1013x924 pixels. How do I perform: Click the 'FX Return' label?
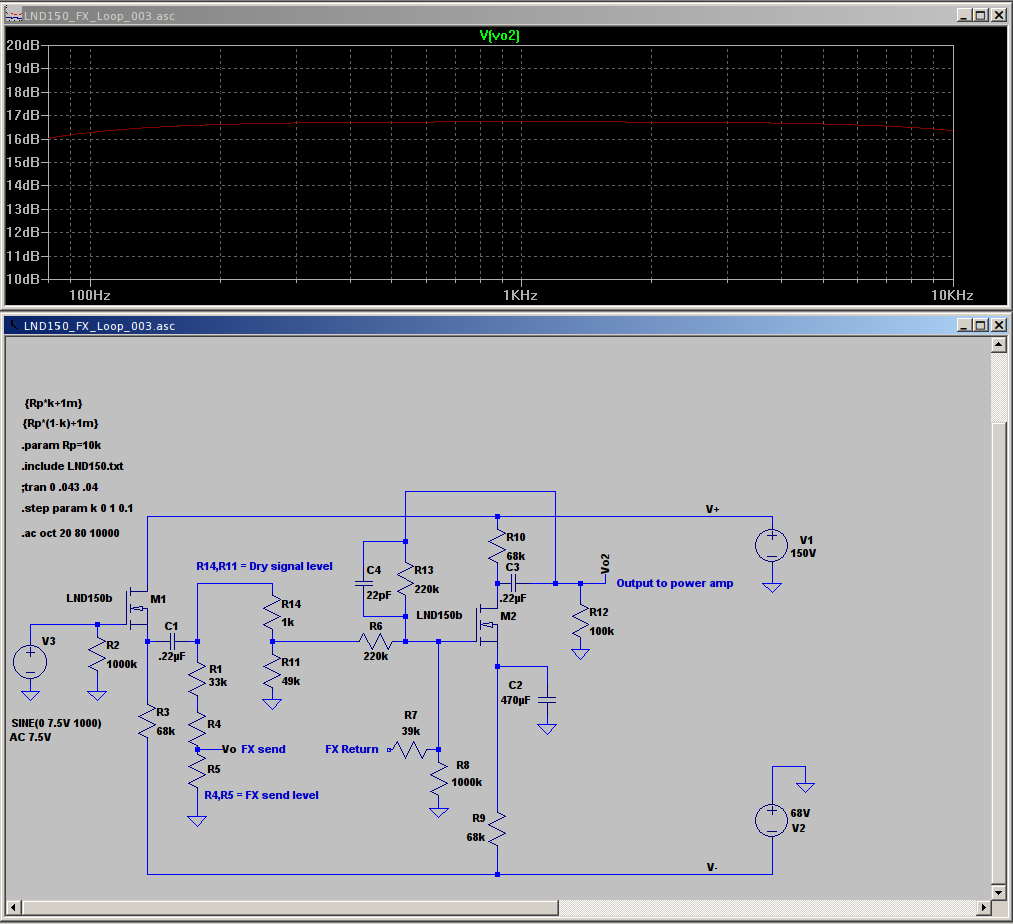coord(352,750)
